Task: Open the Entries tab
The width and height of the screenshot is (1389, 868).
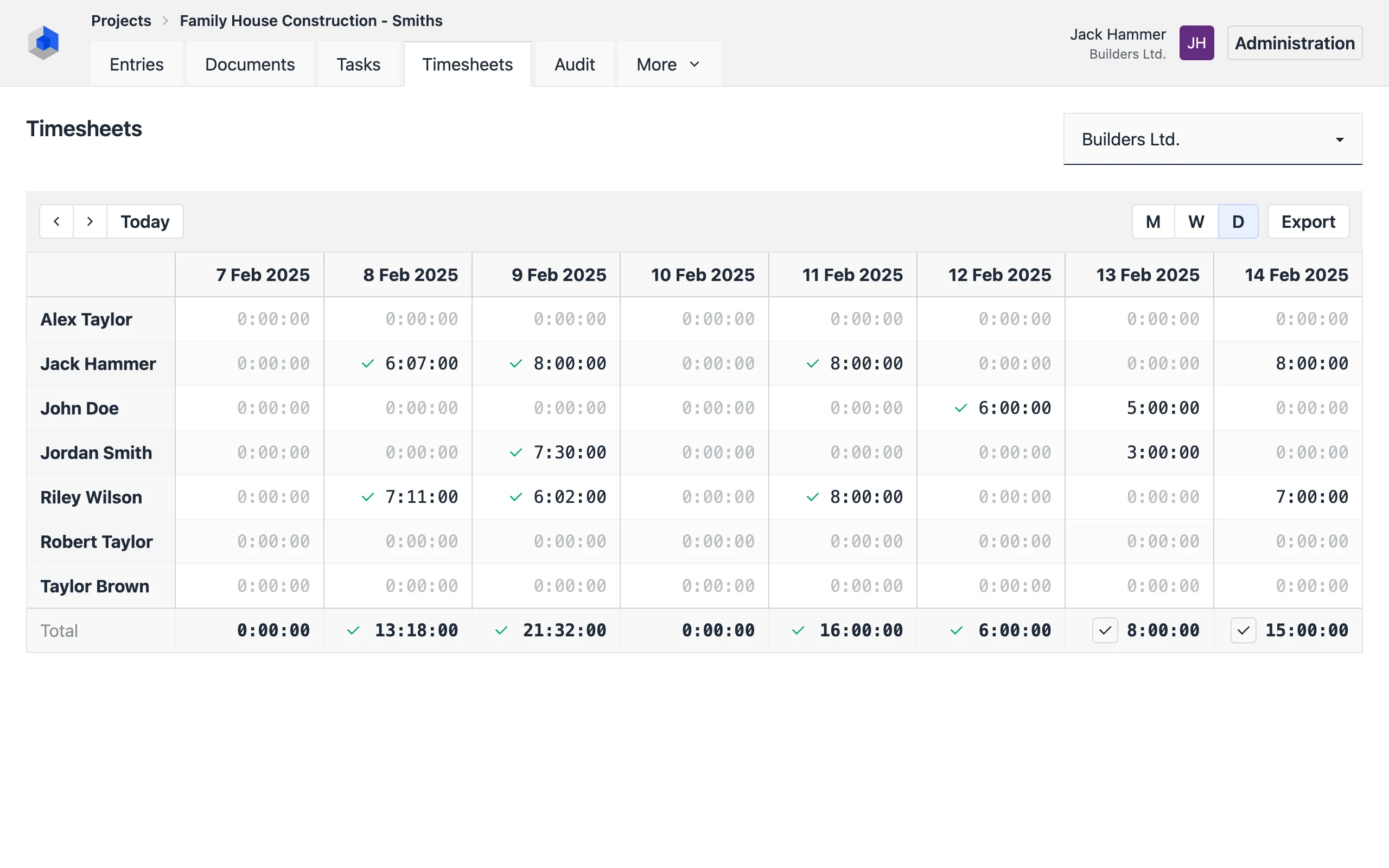Action: tap(137, 65)
